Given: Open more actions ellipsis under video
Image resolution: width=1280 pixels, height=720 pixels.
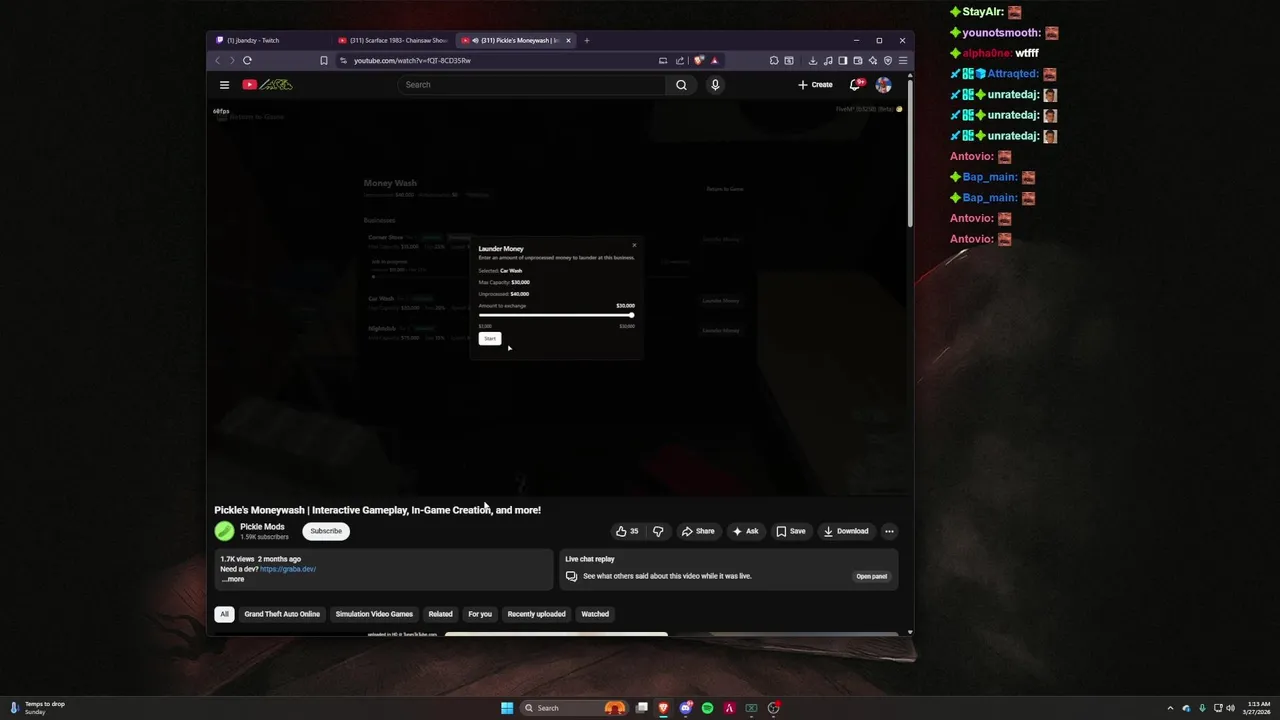Looking at the screenshot, I should (889, 531).
